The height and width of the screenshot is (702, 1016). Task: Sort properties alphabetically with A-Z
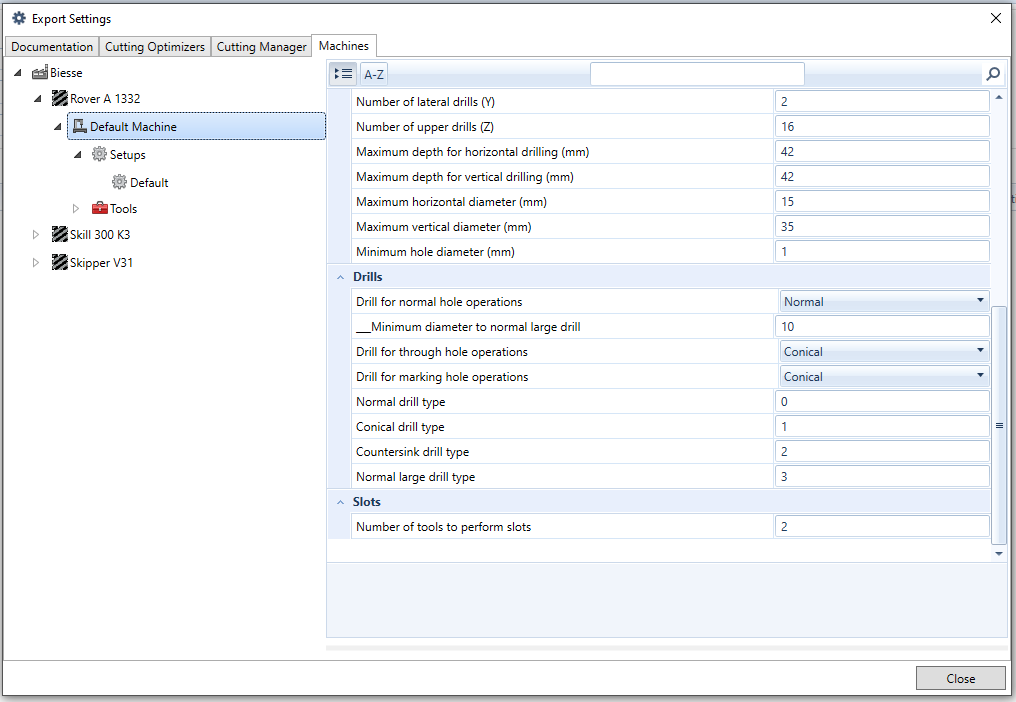pyautogui.click(x=374, y=74)
